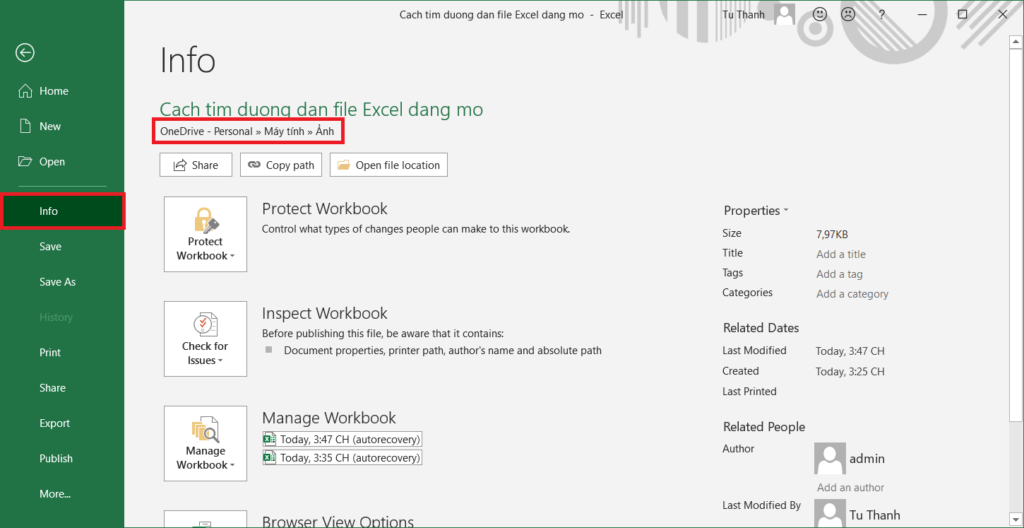The image size is (1024, 528).
Task: Click the back arrow to return to workbook
Action: pyautogui.click(x=25, y=53)
